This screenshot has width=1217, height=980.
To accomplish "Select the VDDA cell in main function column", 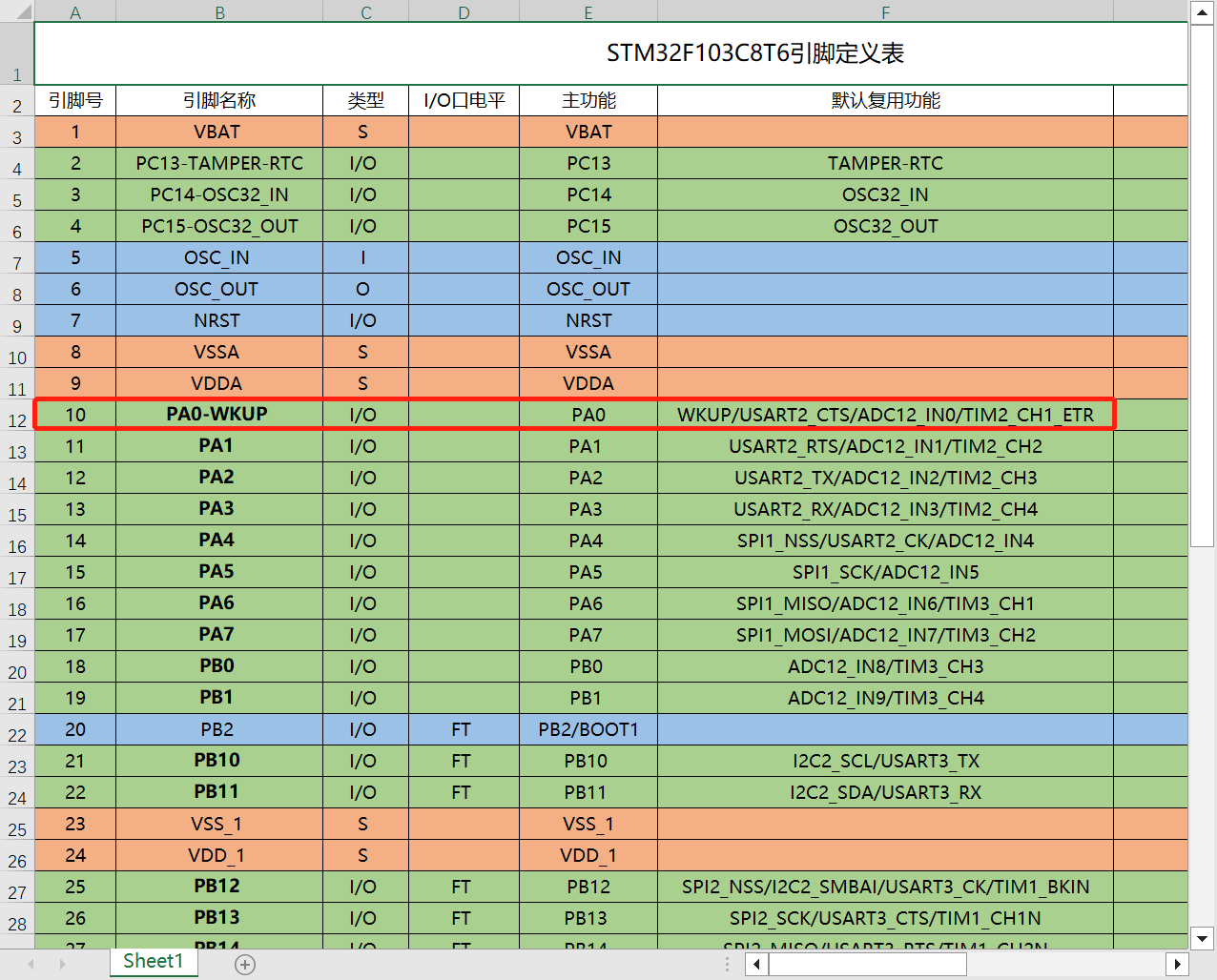I will [588, 383].
